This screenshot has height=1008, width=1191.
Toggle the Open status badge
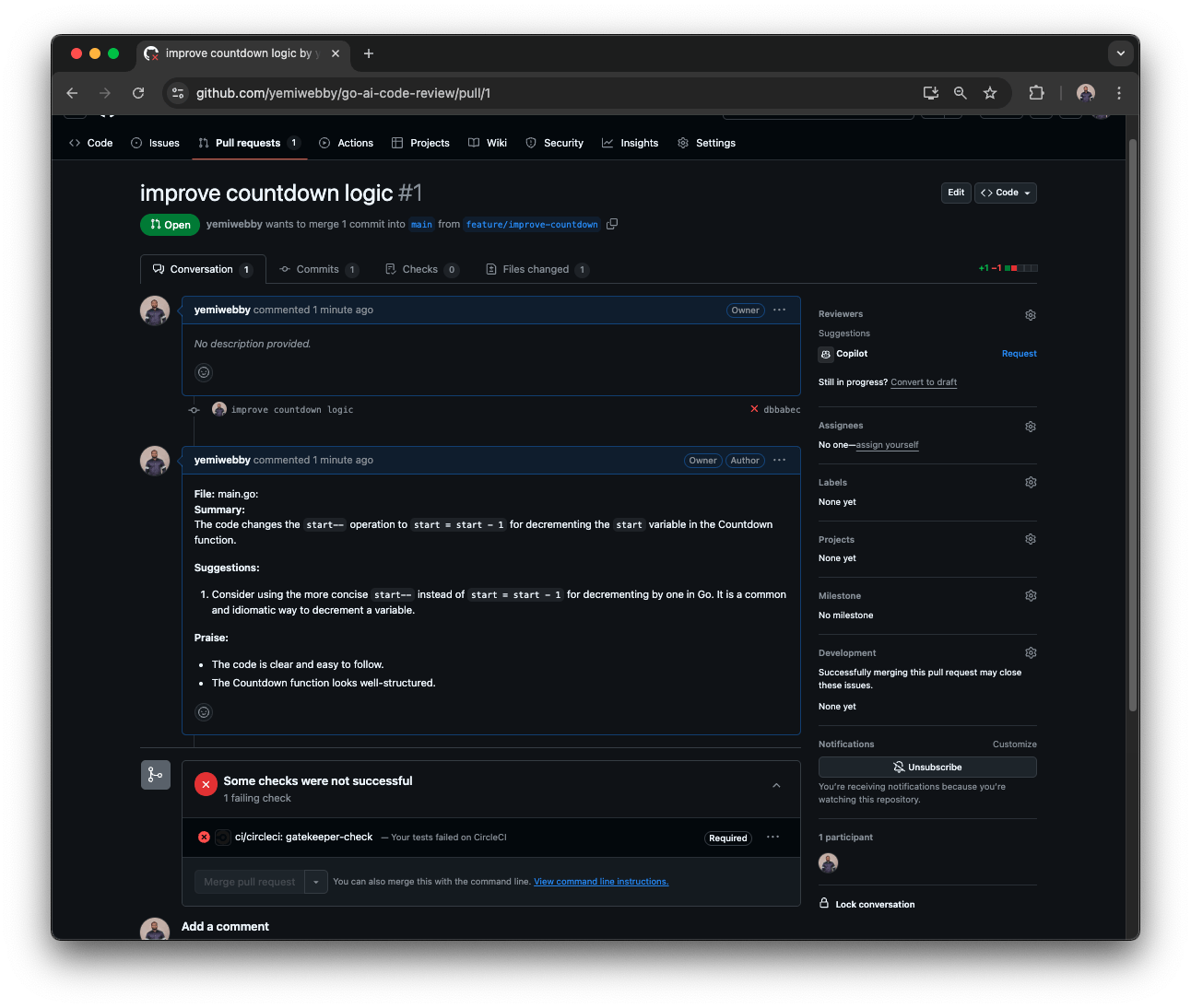click(x=170, y=224)
